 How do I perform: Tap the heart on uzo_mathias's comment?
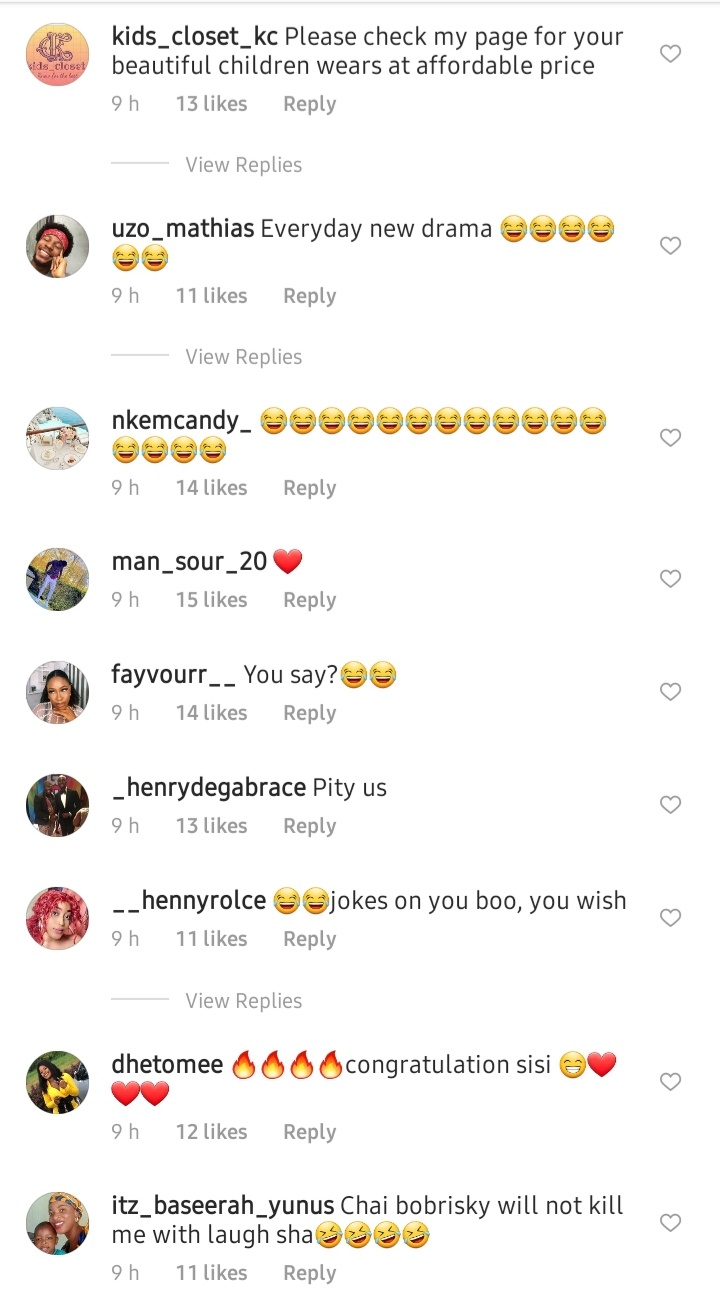tap(670, 246)
